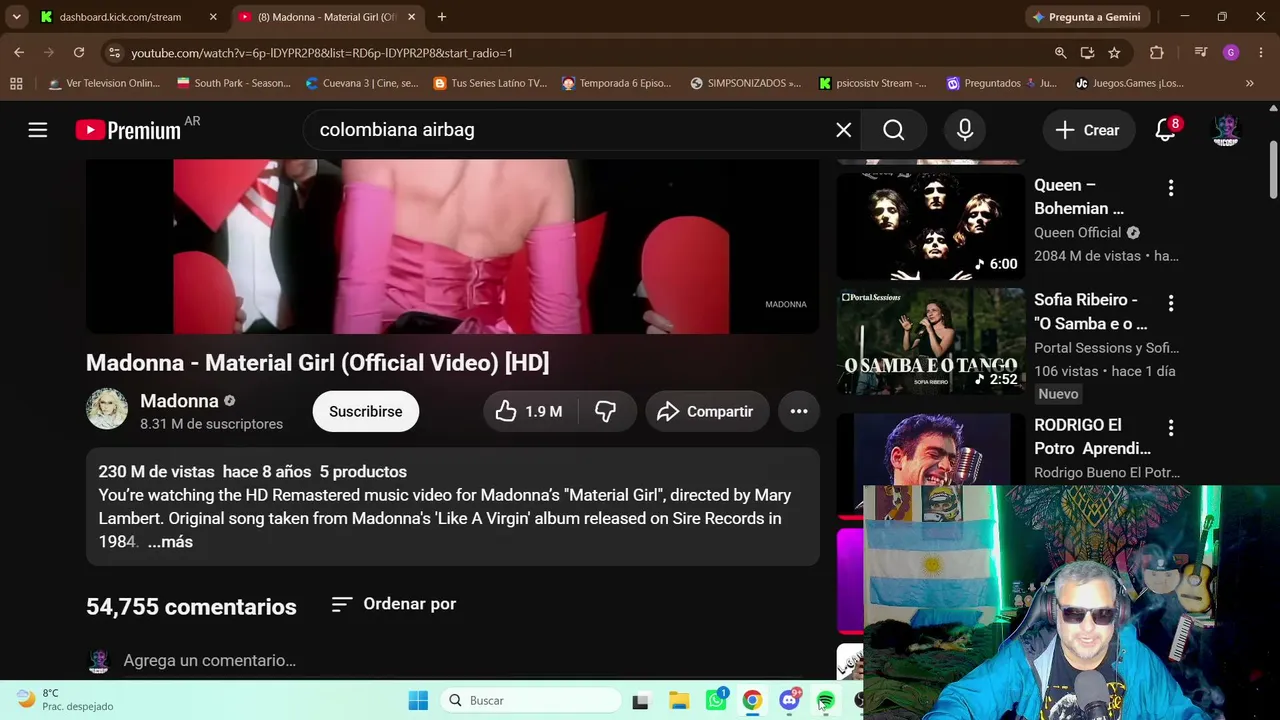Open Madonna channel avatar
The width and height of the screenshot is (1280, 720).
107,410
